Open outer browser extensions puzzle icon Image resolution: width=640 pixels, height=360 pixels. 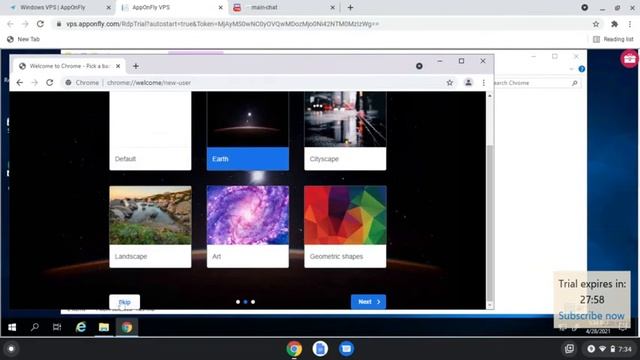(614, 24)
